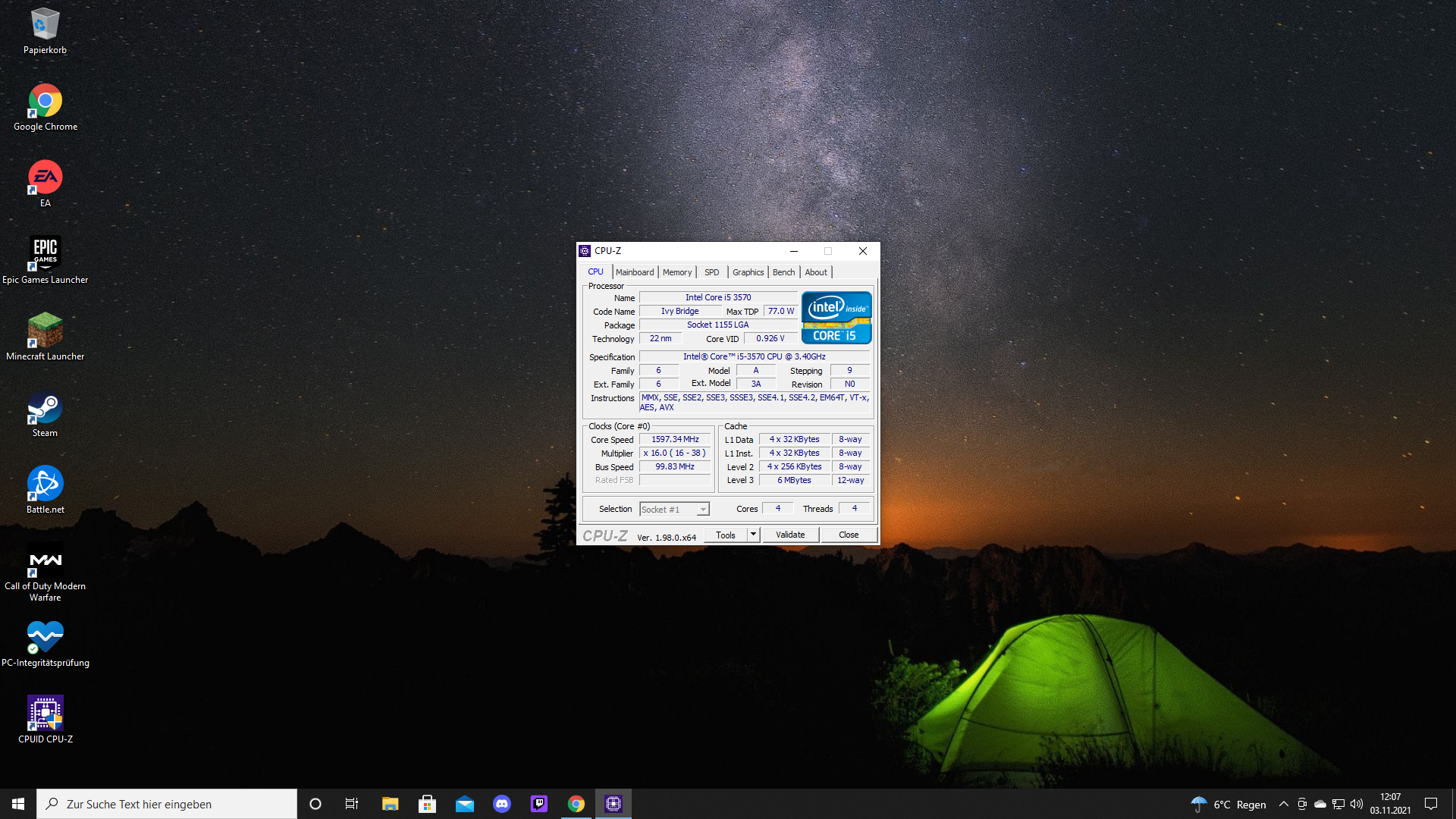The width and height of the screenshot is (1456, 819).
Task: Open the Steam desktop icon
Action: click(45, 408)
